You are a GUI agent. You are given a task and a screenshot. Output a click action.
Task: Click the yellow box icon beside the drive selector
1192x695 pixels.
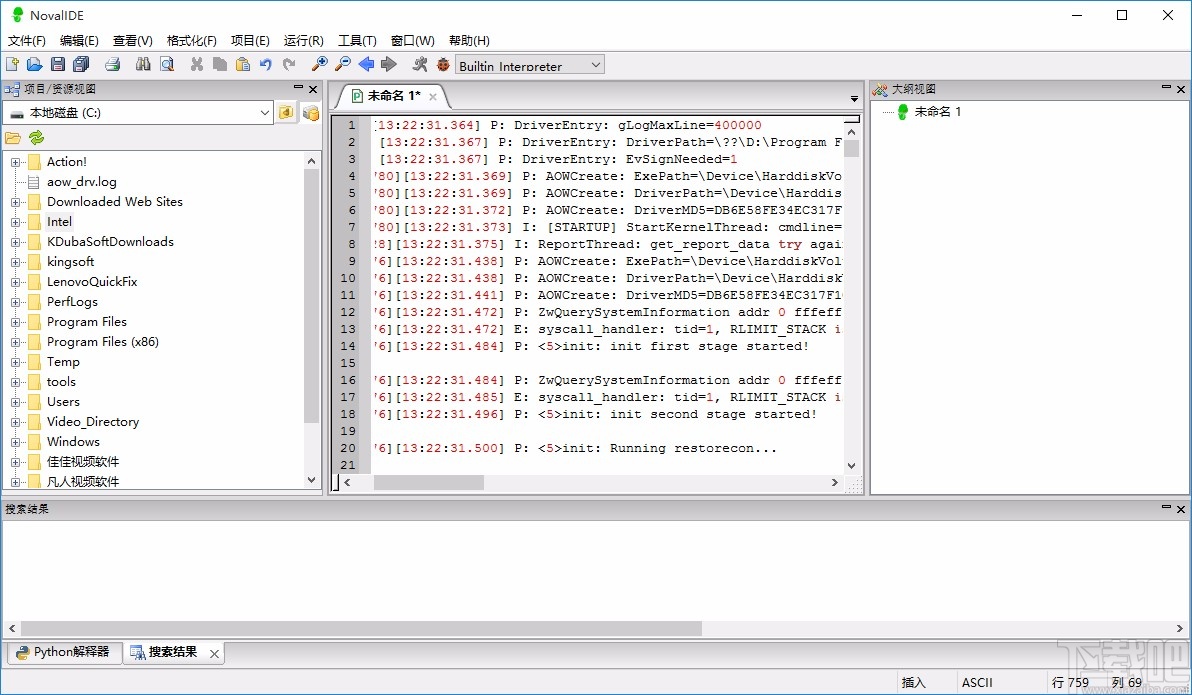click(x=311, y=113)
